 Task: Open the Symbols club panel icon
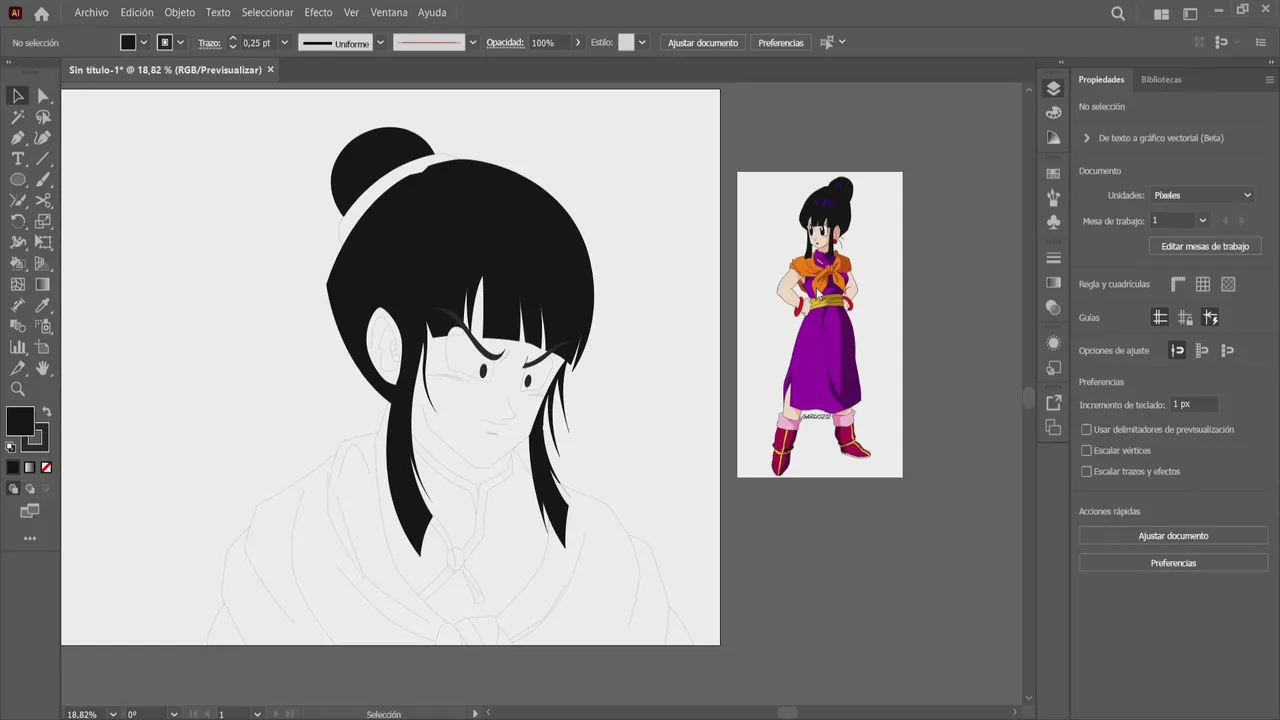tap(1053, 222)
